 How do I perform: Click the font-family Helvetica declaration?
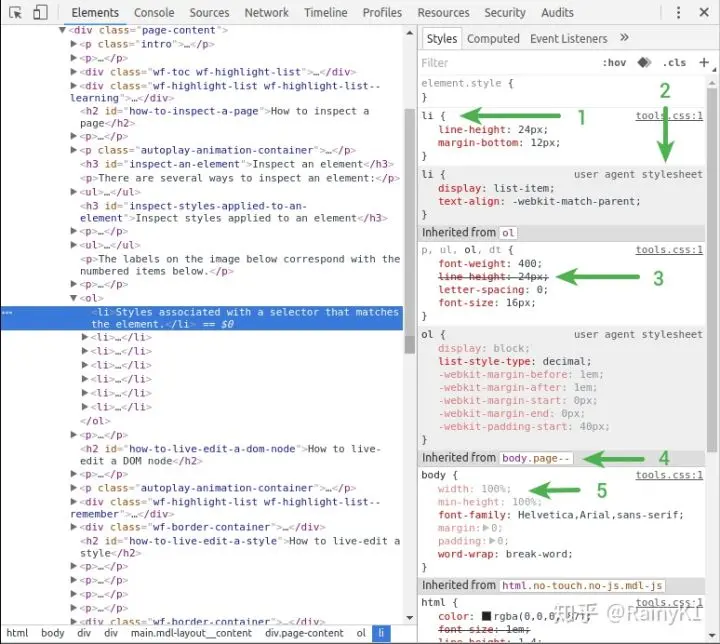tap(561, 515)
